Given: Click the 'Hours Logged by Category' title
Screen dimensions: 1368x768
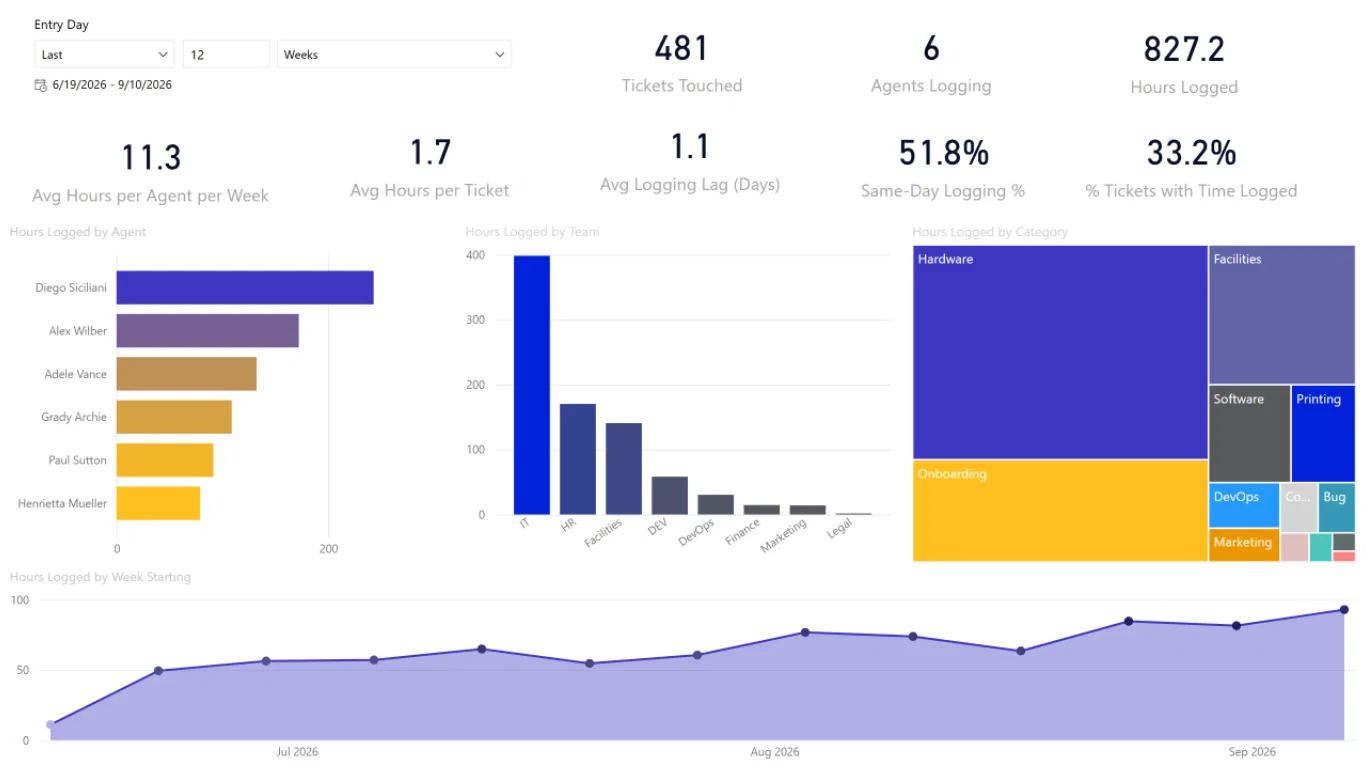Looking at the screenshot, I should (990, 232).
